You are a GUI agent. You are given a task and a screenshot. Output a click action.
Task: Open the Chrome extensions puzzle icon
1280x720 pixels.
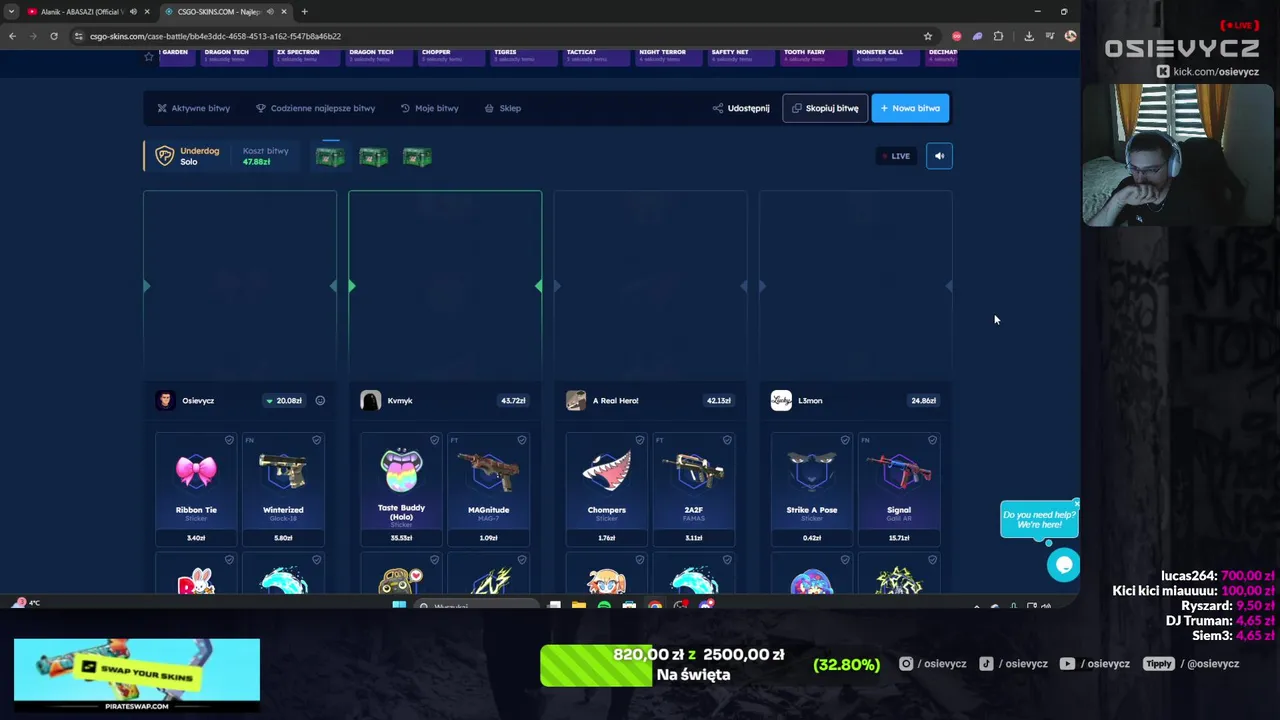point(998,36)
